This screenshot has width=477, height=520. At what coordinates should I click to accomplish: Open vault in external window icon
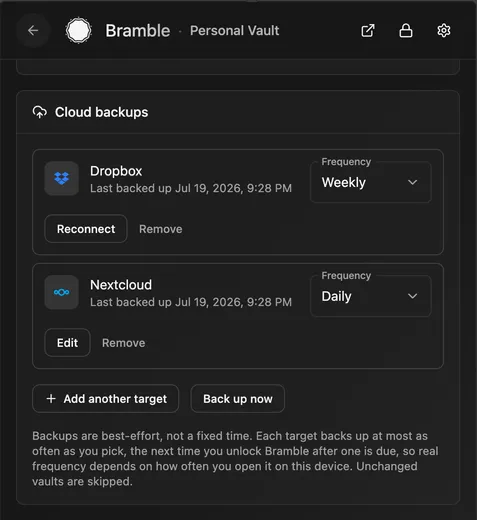368,31
